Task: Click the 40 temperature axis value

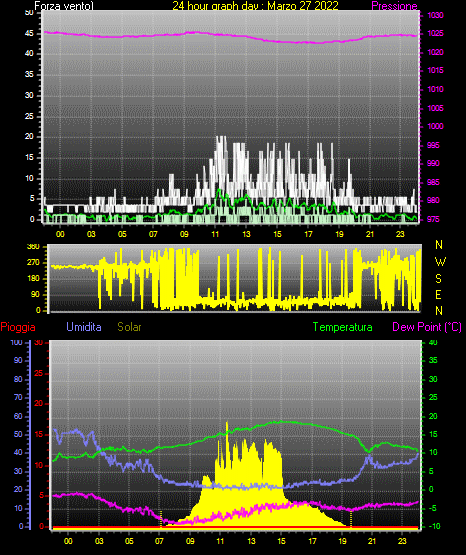Action: click(433, 342)
